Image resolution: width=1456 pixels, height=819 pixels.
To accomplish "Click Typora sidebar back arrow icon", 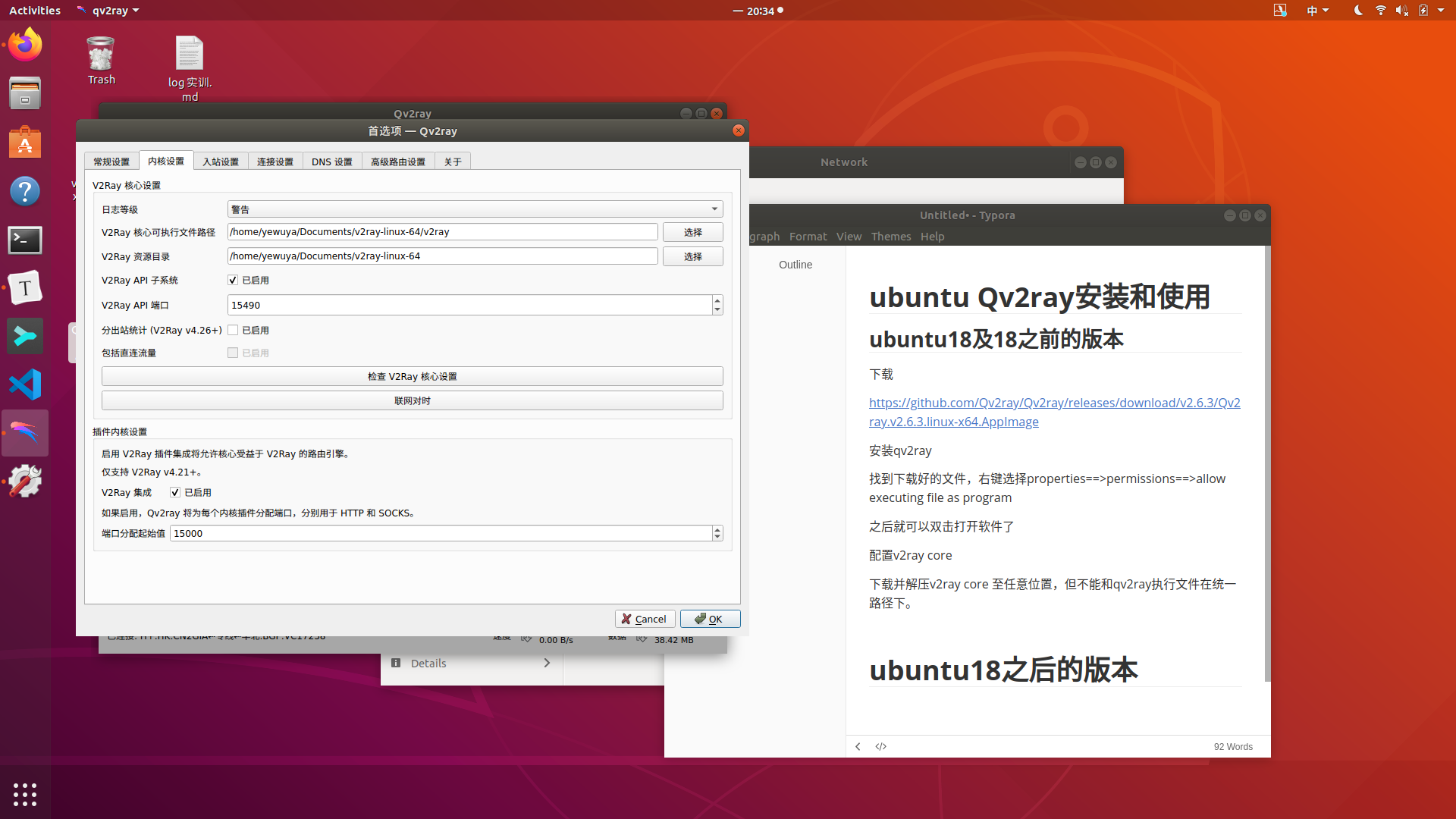I will coord(858,746).
